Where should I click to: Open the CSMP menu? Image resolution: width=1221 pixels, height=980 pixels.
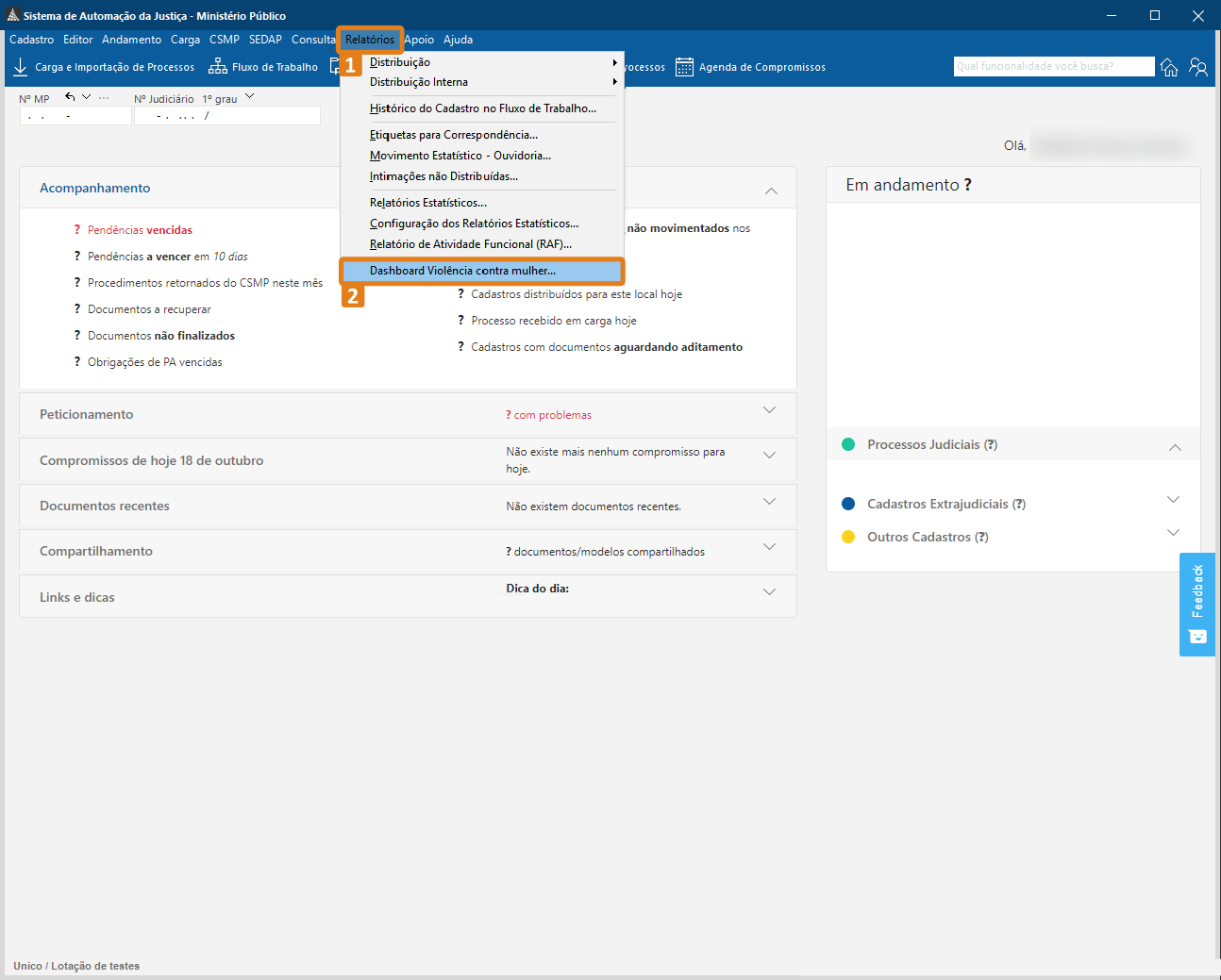tap(225, 40)
